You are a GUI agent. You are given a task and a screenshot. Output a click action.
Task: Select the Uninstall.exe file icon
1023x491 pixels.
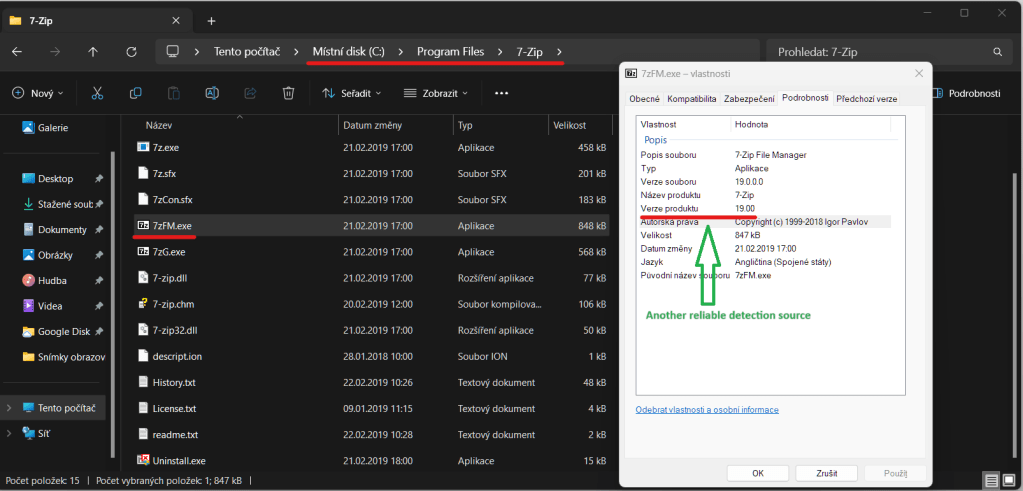(x=143, y=460)
